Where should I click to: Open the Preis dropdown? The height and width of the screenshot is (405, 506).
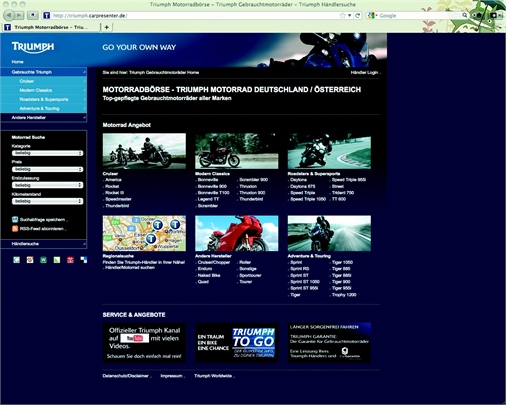47,169
